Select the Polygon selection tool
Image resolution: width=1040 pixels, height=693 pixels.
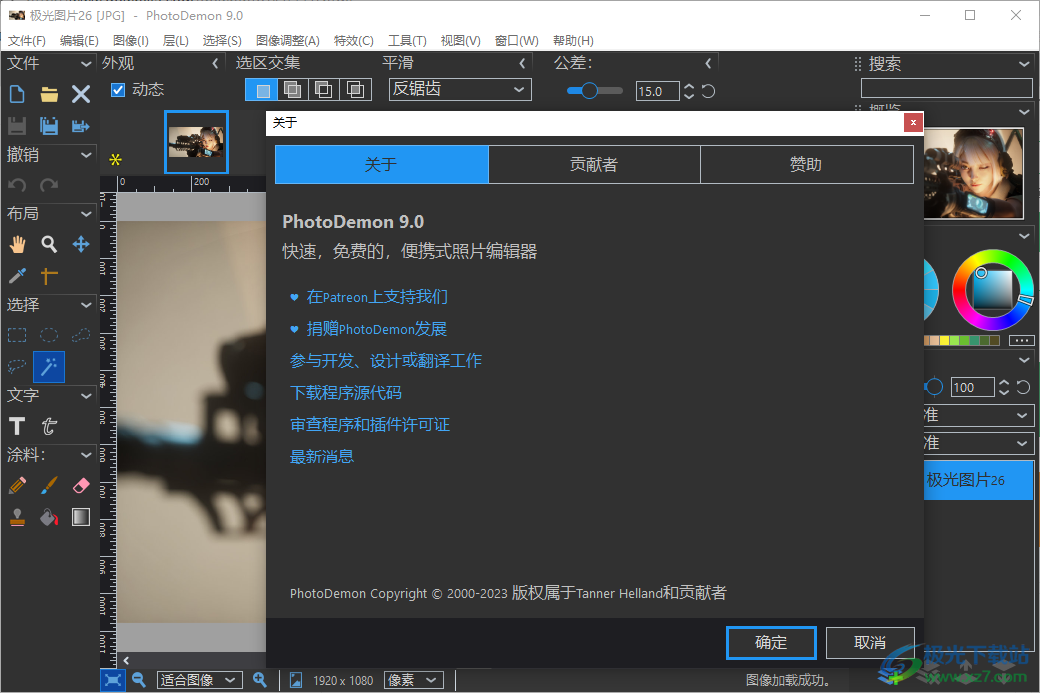pyautogui.click(x=81, y=335)
